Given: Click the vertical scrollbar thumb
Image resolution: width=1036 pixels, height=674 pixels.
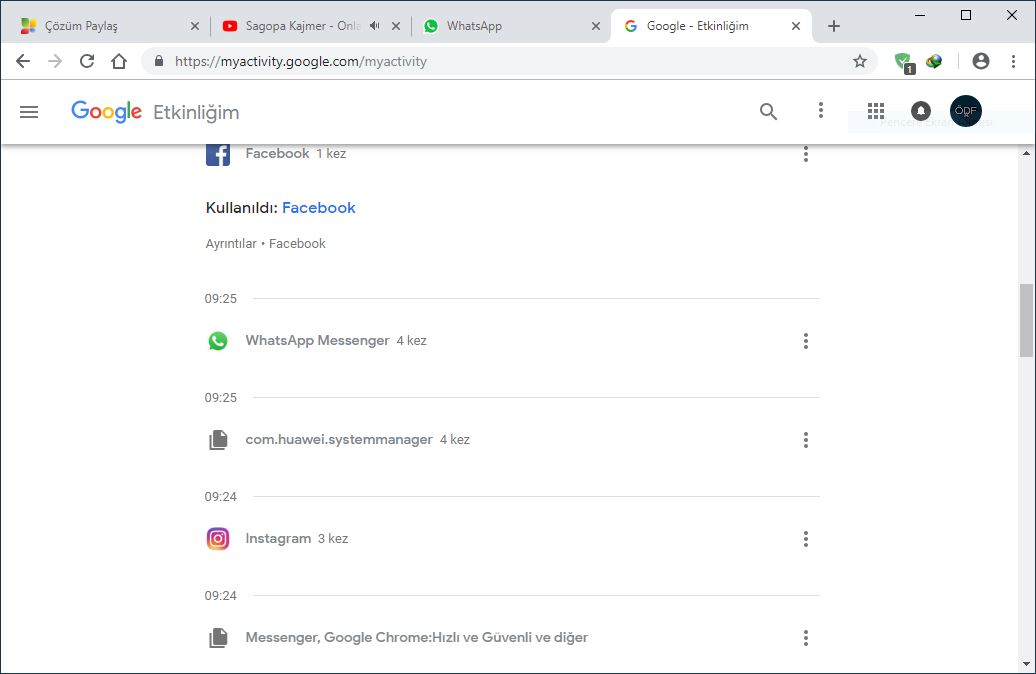Looking at the screenshot, I should click(x=1025, y=320).
